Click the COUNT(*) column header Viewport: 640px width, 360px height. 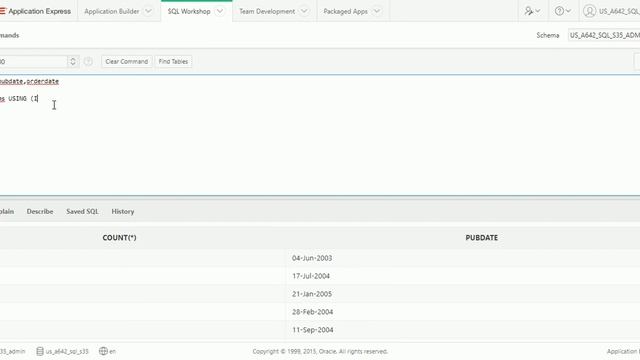(119, 238)
